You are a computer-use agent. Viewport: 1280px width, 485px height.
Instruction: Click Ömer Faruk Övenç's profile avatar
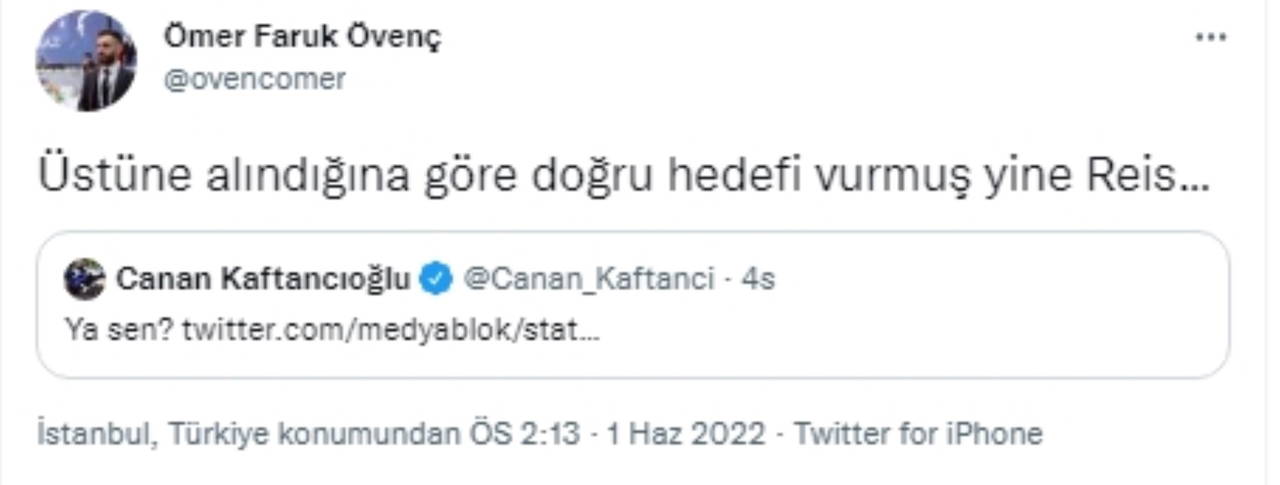tap(86, 61)
